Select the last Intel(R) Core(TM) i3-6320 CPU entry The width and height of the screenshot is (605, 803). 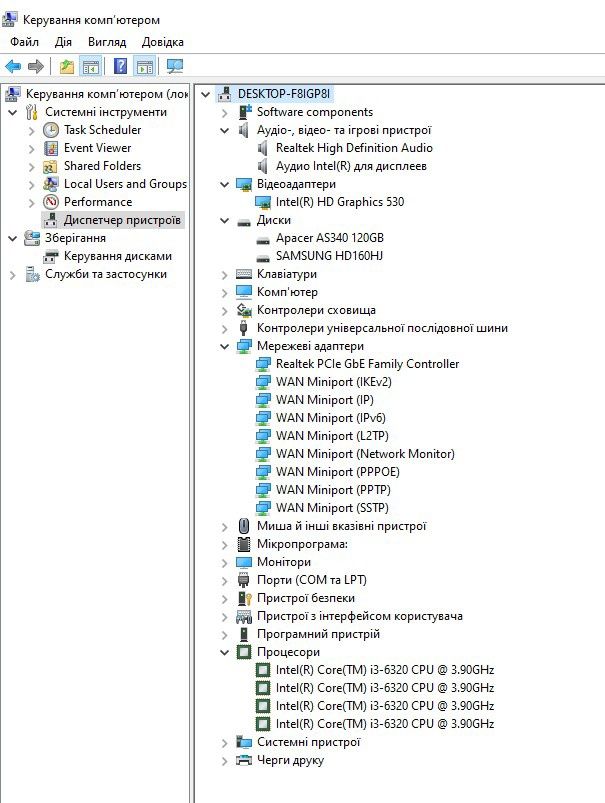[x=385, y=724]
